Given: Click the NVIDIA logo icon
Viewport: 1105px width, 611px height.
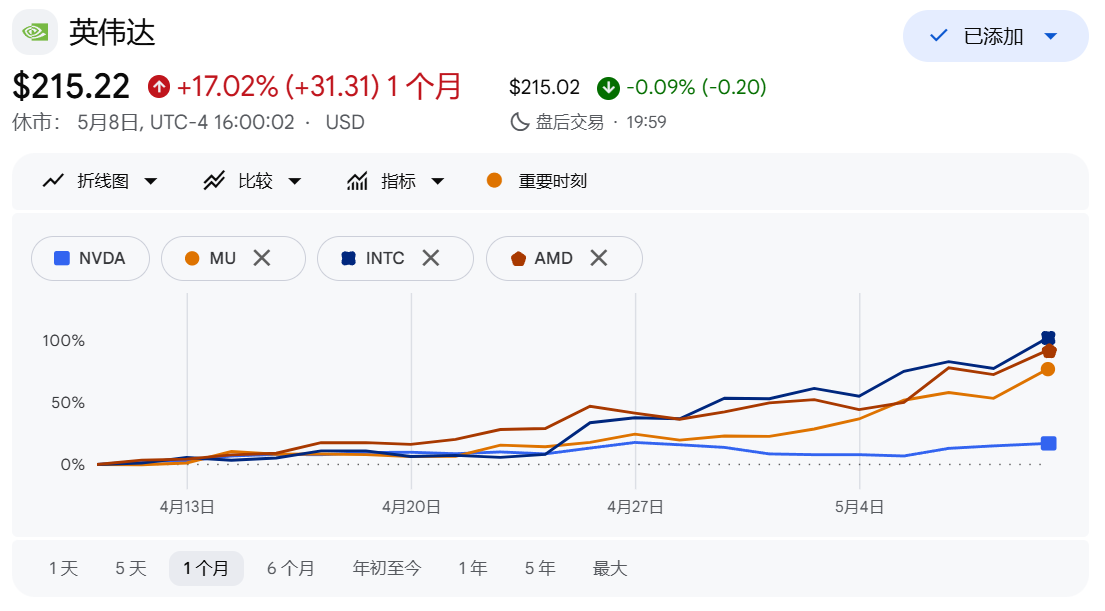Looking at the screenshot, I should click(x=35, y=32).
